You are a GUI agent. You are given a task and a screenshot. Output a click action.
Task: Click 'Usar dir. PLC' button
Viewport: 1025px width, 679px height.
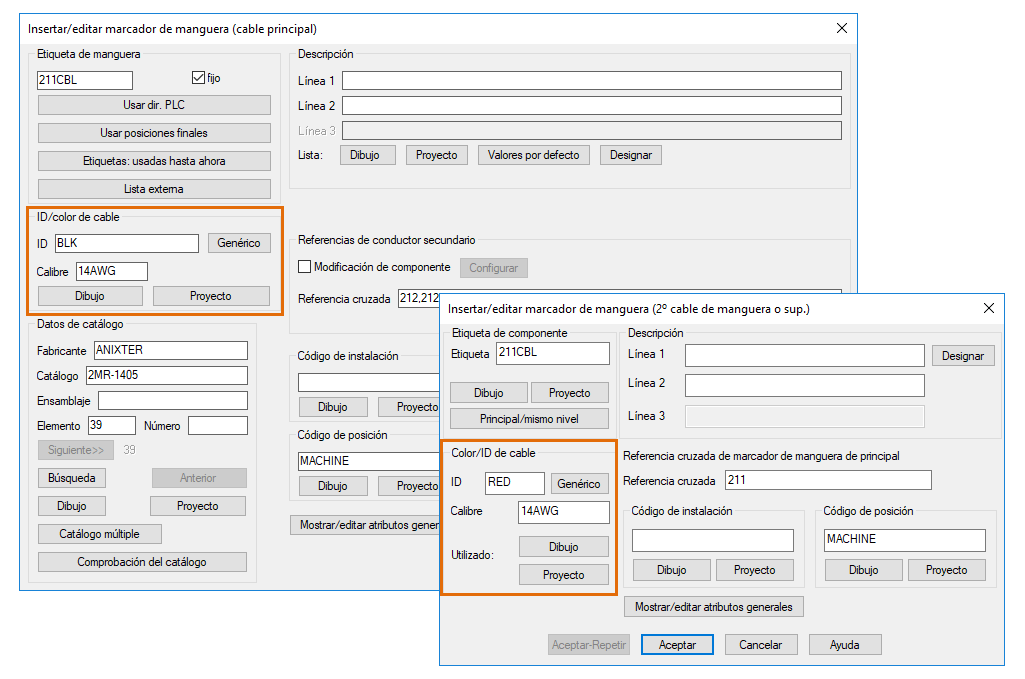coord(154,105)
